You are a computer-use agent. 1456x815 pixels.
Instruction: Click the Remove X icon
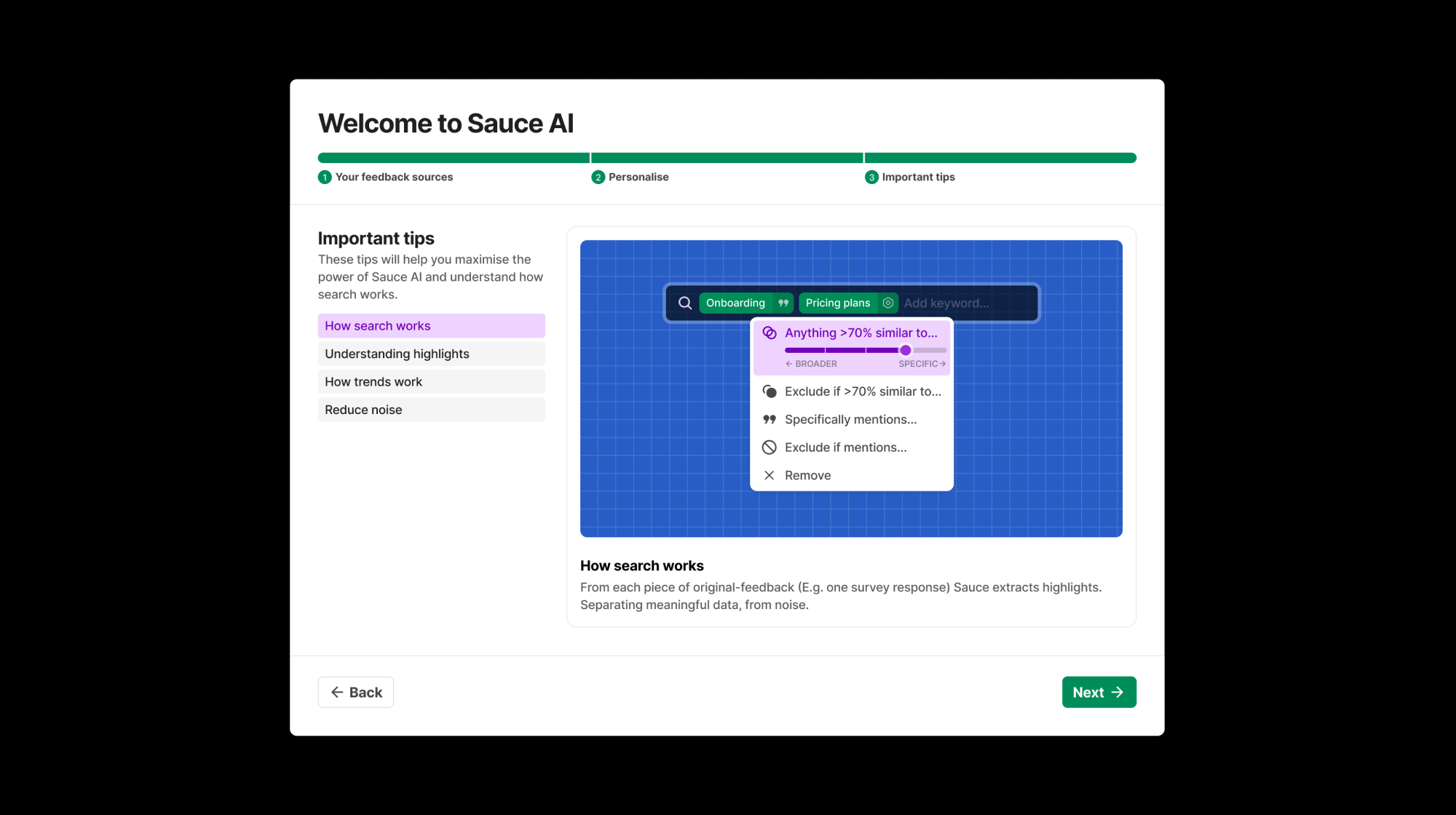(x=769, y=475)
